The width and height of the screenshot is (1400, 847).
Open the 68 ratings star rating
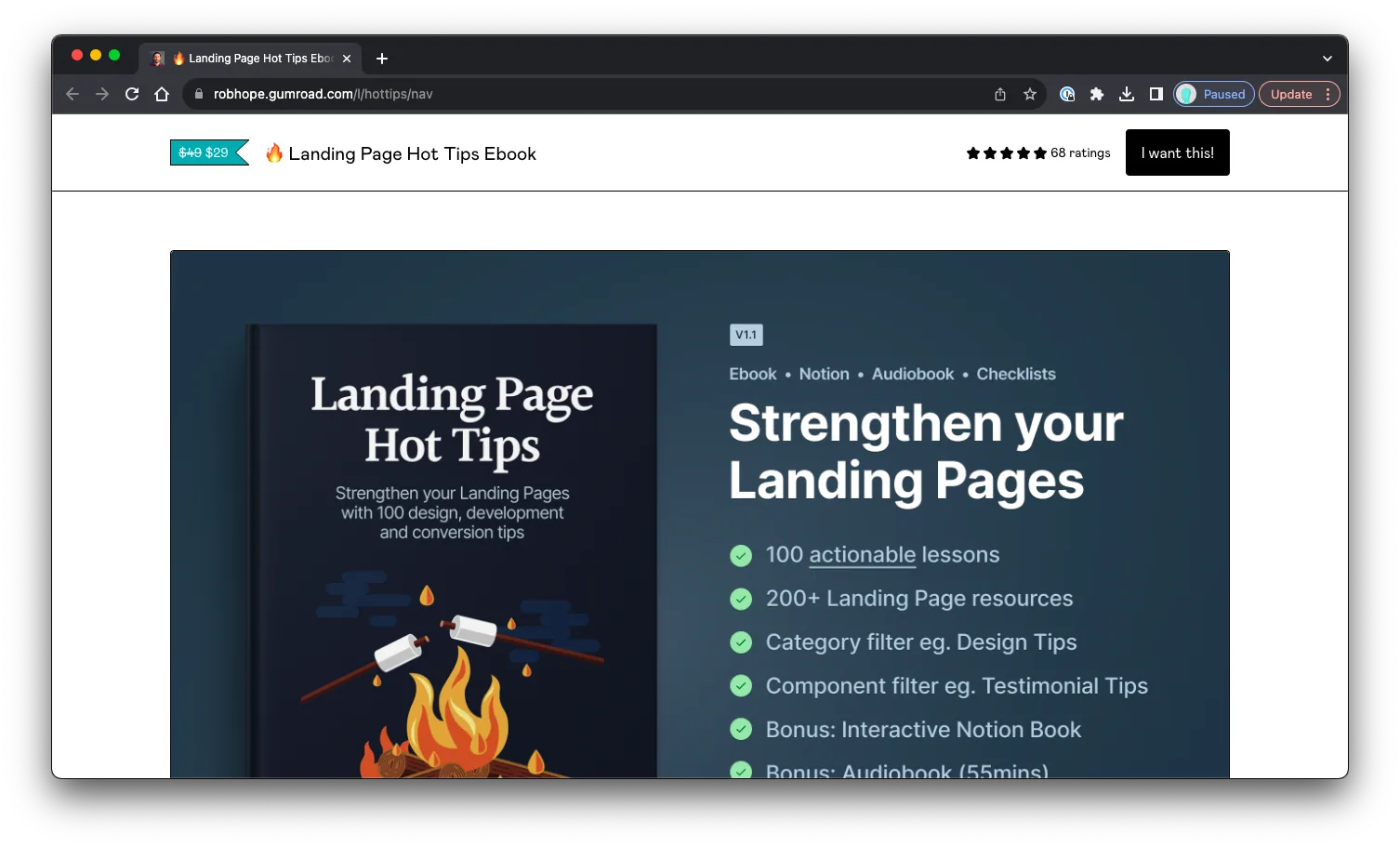(x=1038, y=152)
